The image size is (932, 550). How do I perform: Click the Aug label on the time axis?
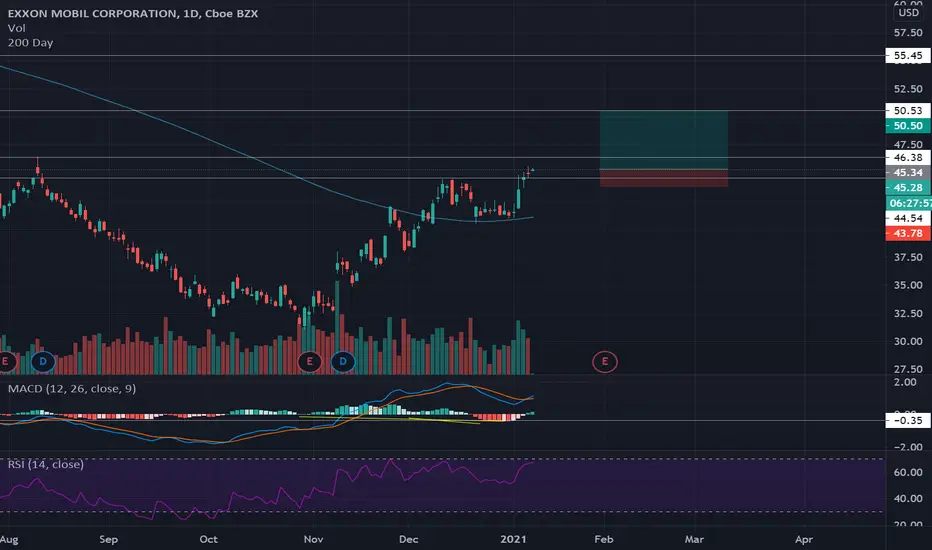[x=9, y=539]
